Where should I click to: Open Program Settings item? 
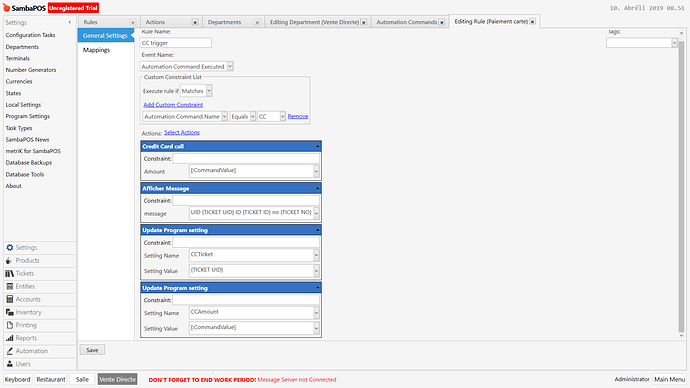(x=28, y=117)
